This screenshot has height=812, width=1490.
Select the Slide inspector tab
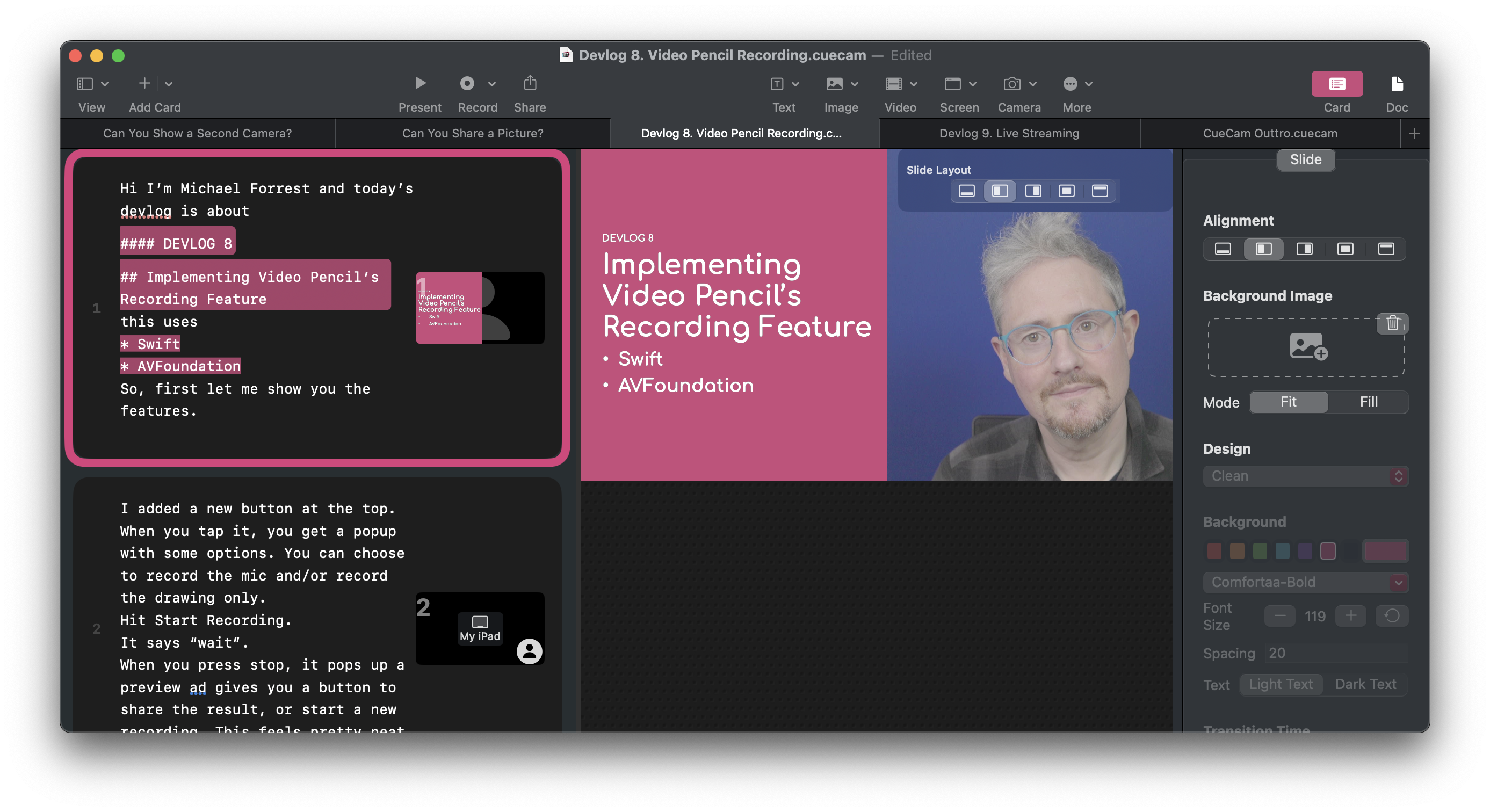(x=1305, y=160)
